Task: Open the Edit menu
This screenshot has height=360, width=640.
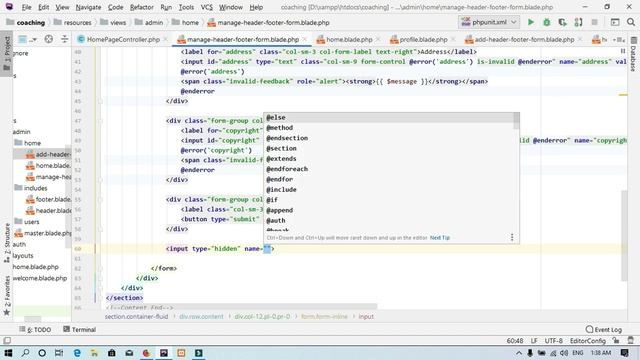Action: 43,7
